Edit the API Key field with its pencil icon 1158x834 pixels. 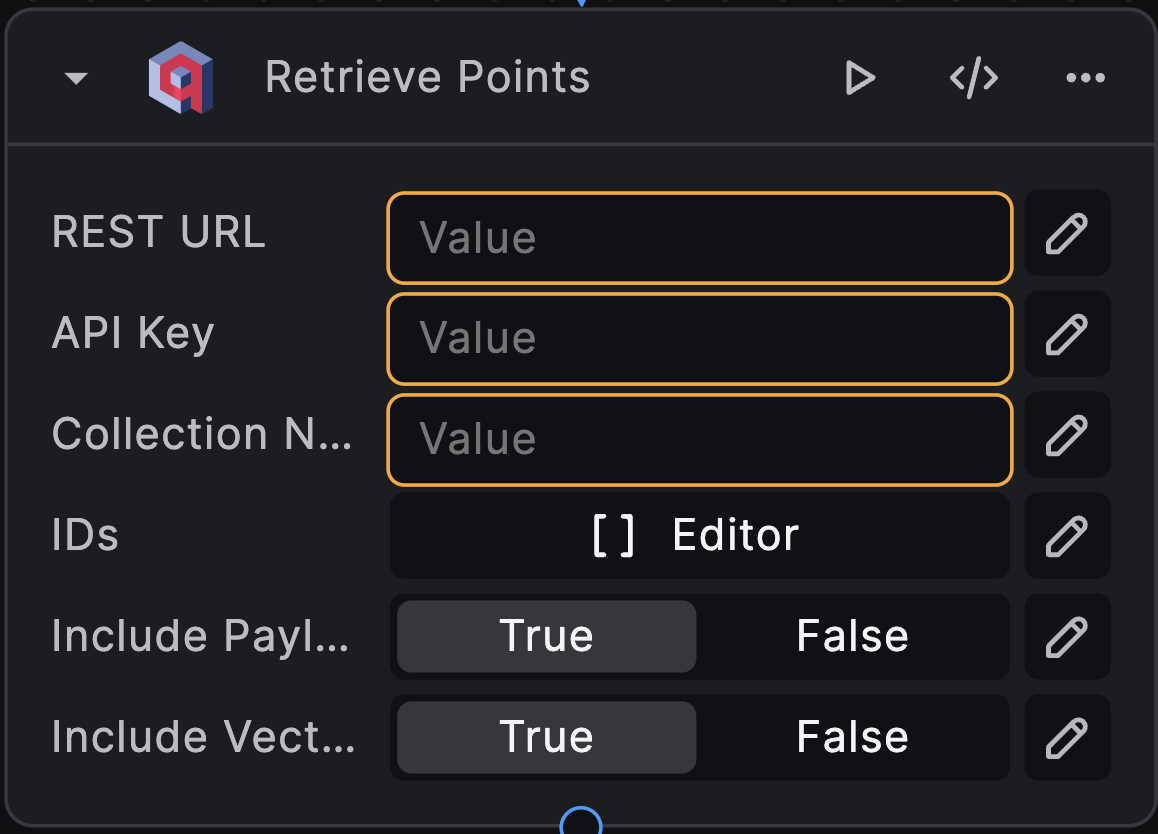[x=1066, y=334]
